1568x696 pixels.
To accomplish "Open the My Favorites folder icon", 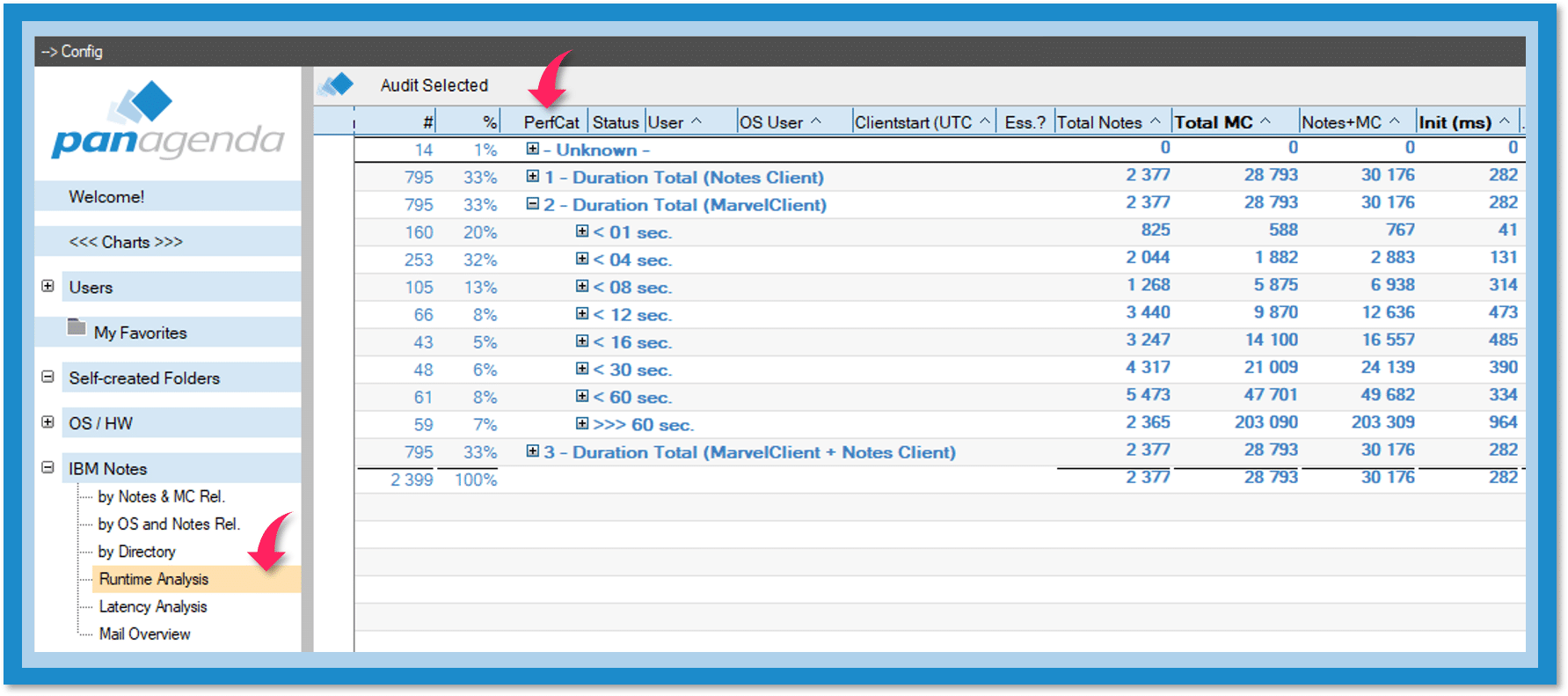I will [77, 328].
